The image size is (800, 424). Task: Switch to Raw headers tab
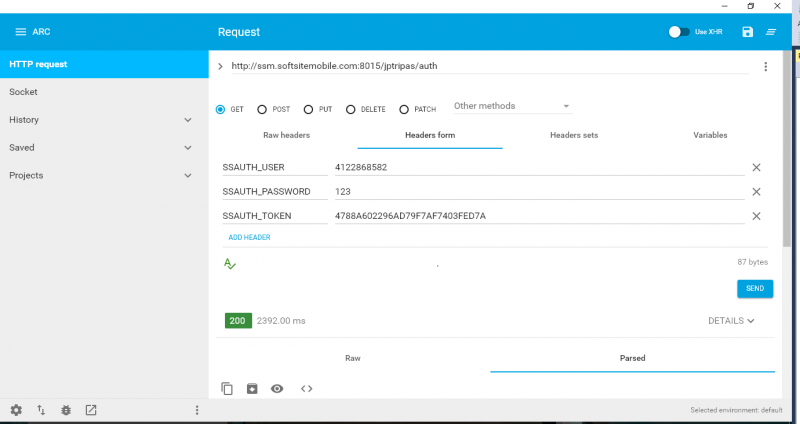point(286,135)
